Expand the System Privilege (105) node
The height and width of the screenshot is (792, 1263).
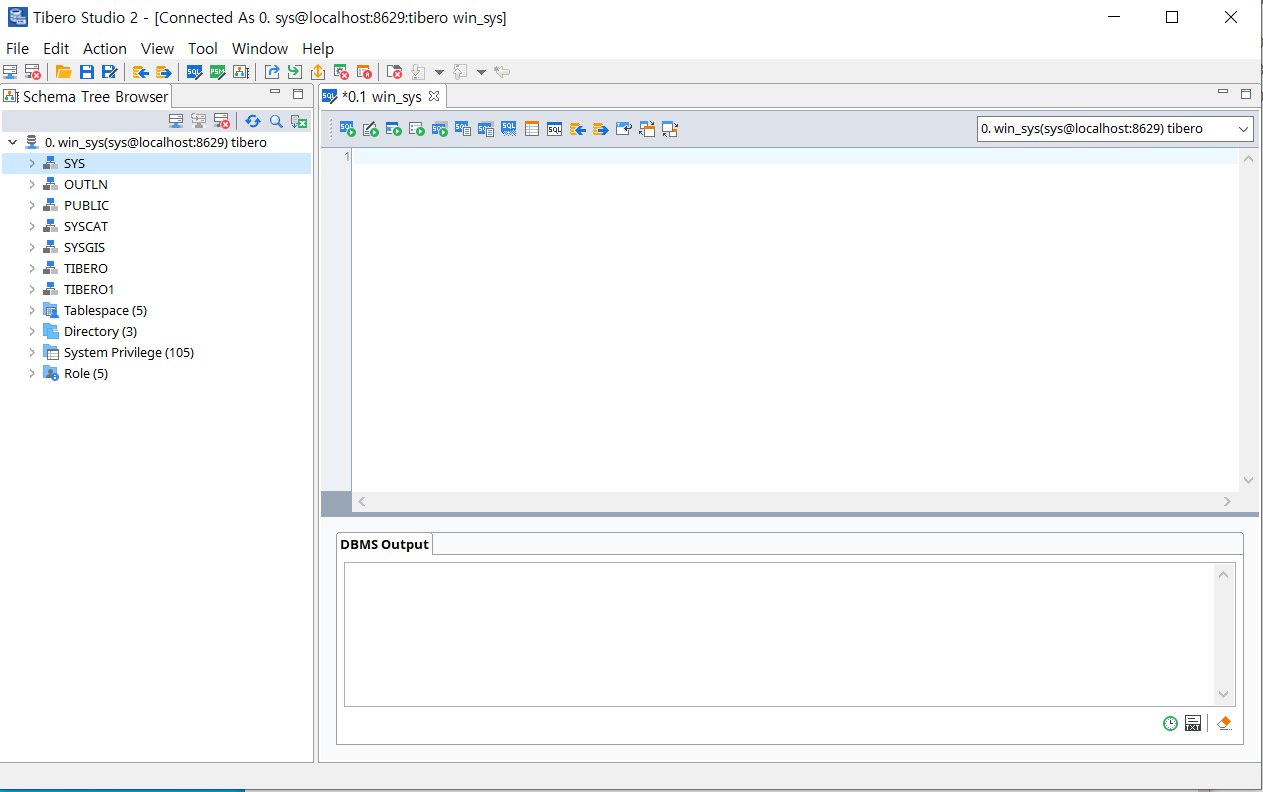point(32,352)
